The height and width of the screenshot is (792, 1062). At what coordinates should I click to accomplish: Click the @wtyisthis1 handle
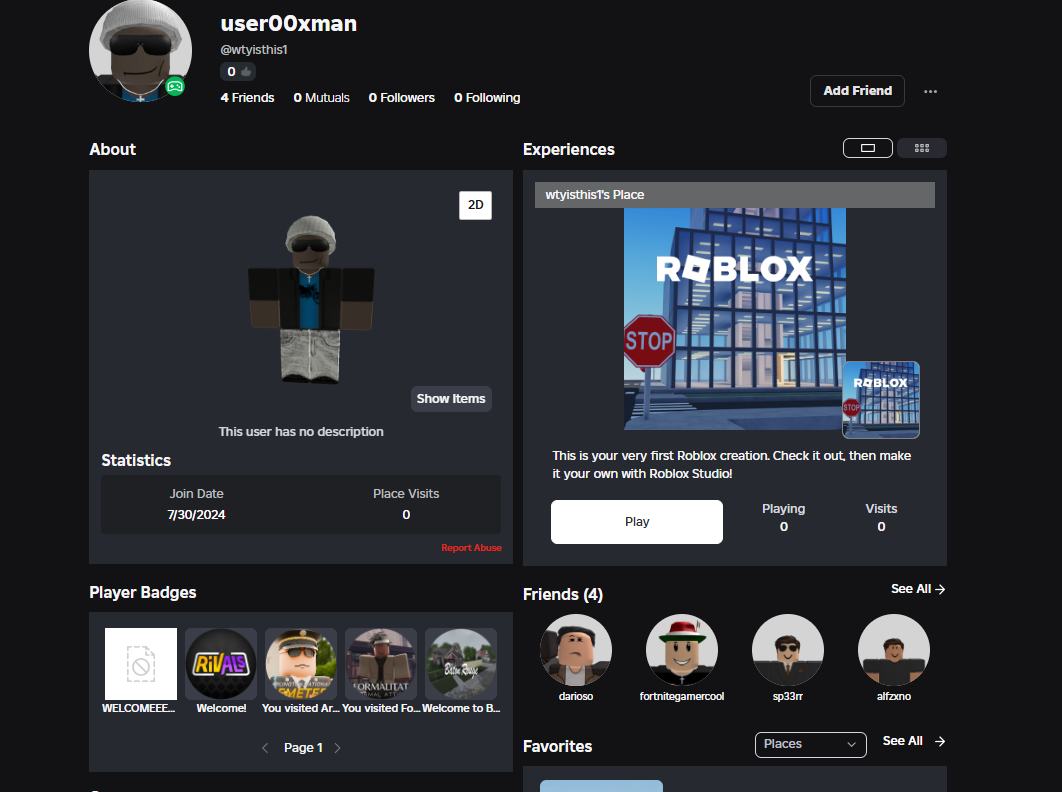click(254, 49)
